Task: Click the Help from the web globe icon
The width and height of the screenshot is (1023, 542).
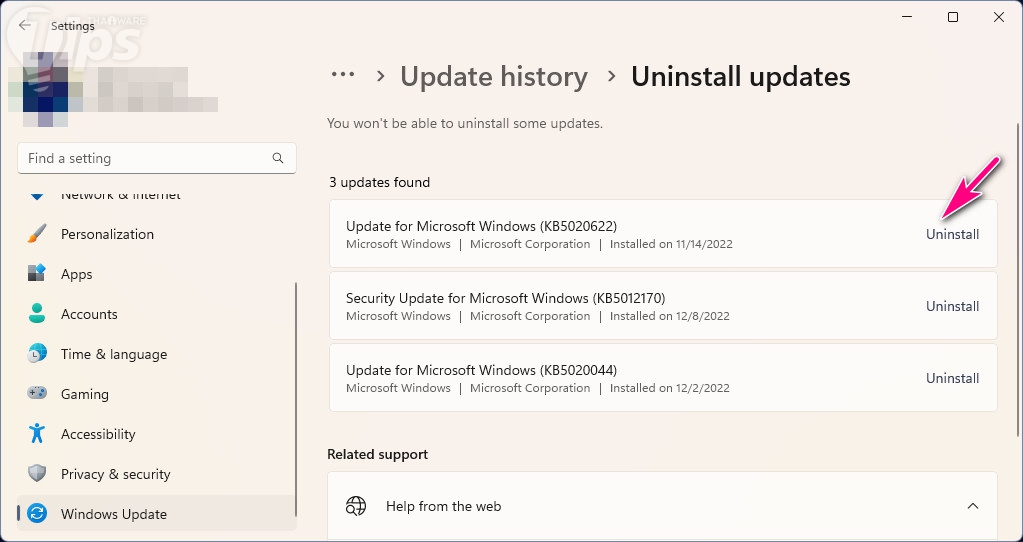Action: pyautogui.click(x=356, y=506)
